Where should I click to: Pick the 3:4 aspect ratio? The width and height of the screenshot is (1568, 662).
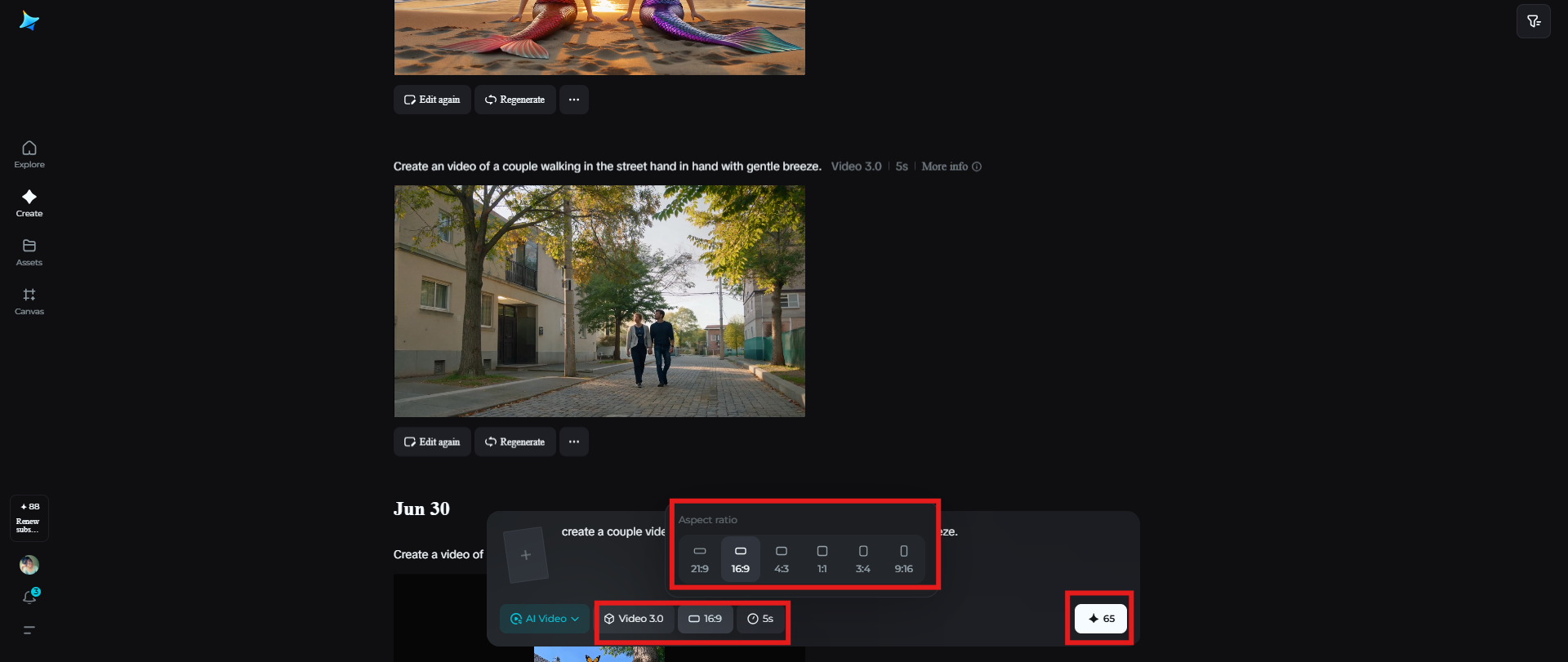(863, 559)
